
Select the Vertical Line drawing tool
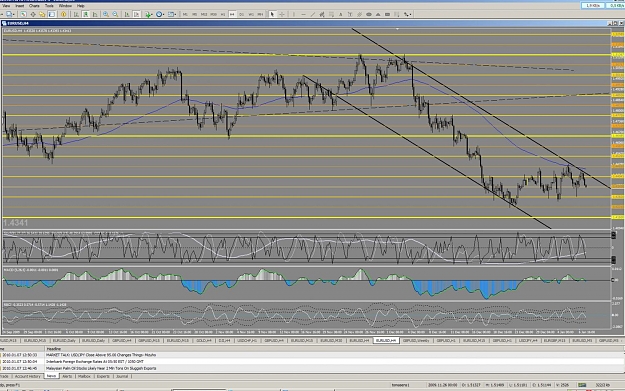click(x=294, y=14)
